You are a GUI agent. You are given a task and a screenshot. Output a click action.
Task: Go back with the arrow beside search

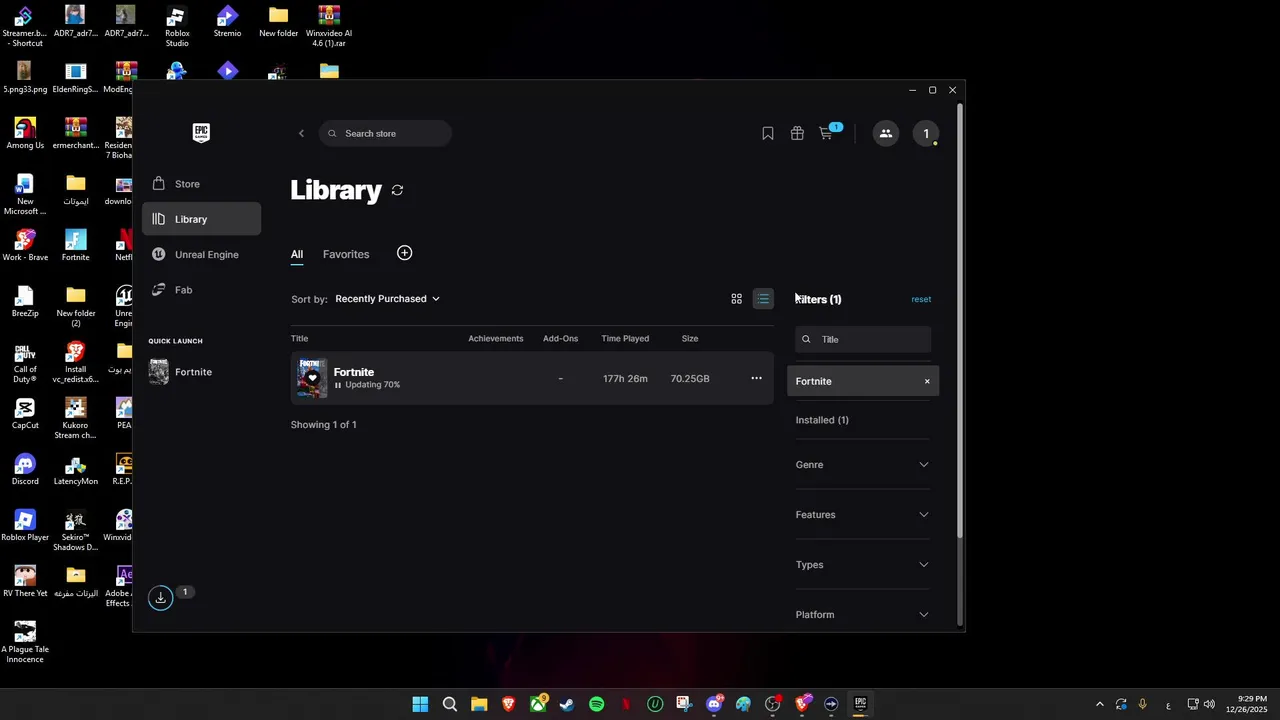pos(301,133)
